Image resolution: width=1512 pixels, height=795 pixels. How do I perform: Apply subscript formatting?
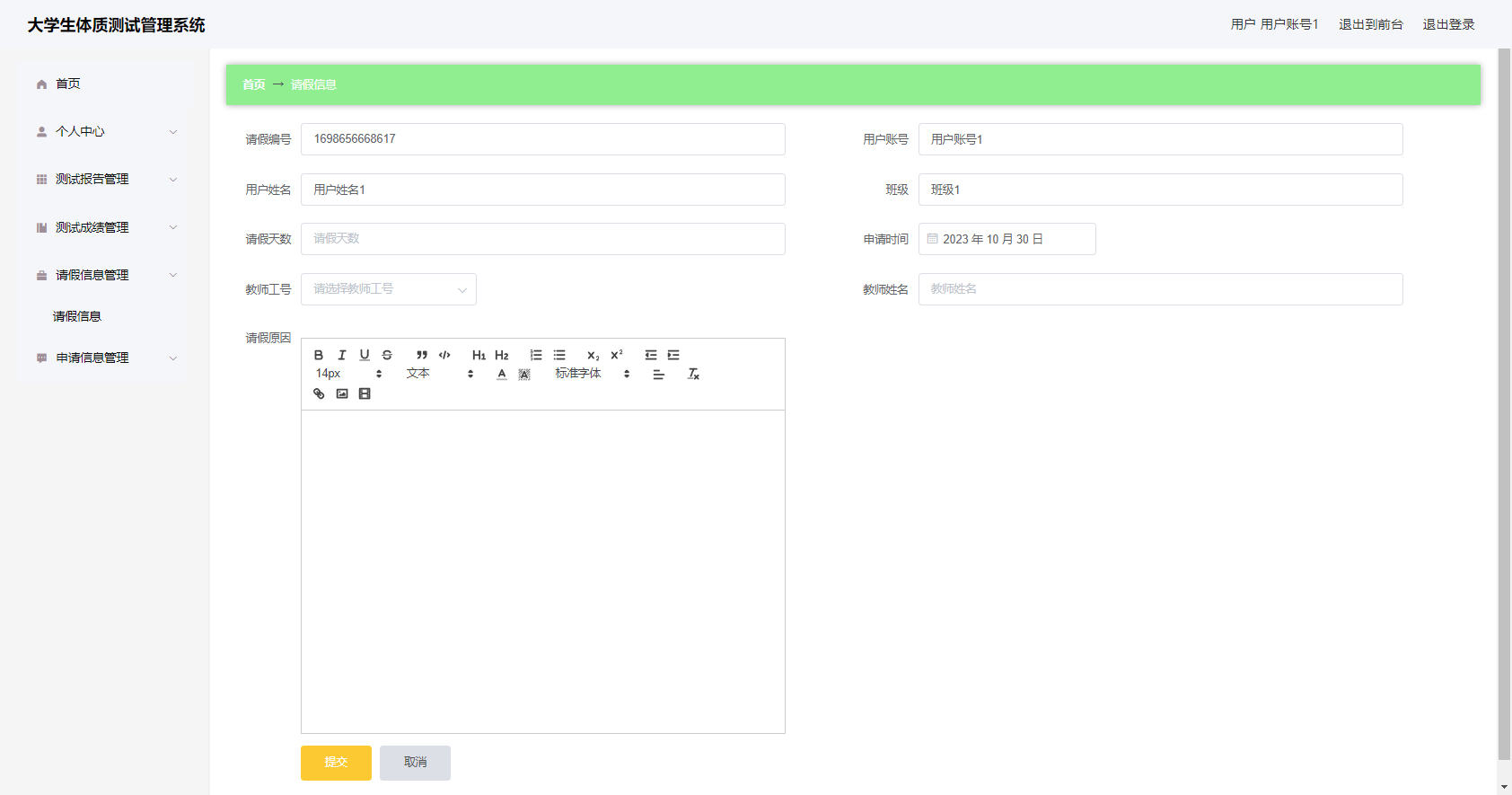coord(593,355)
